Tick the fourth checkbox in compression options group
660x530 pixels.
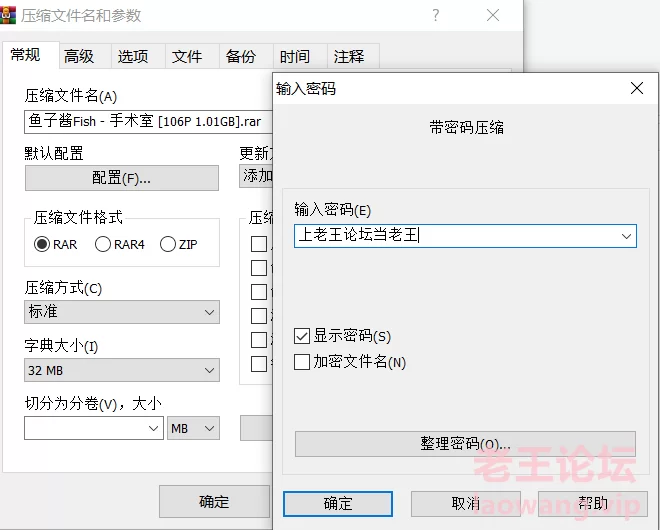click(x=259, y=316)
